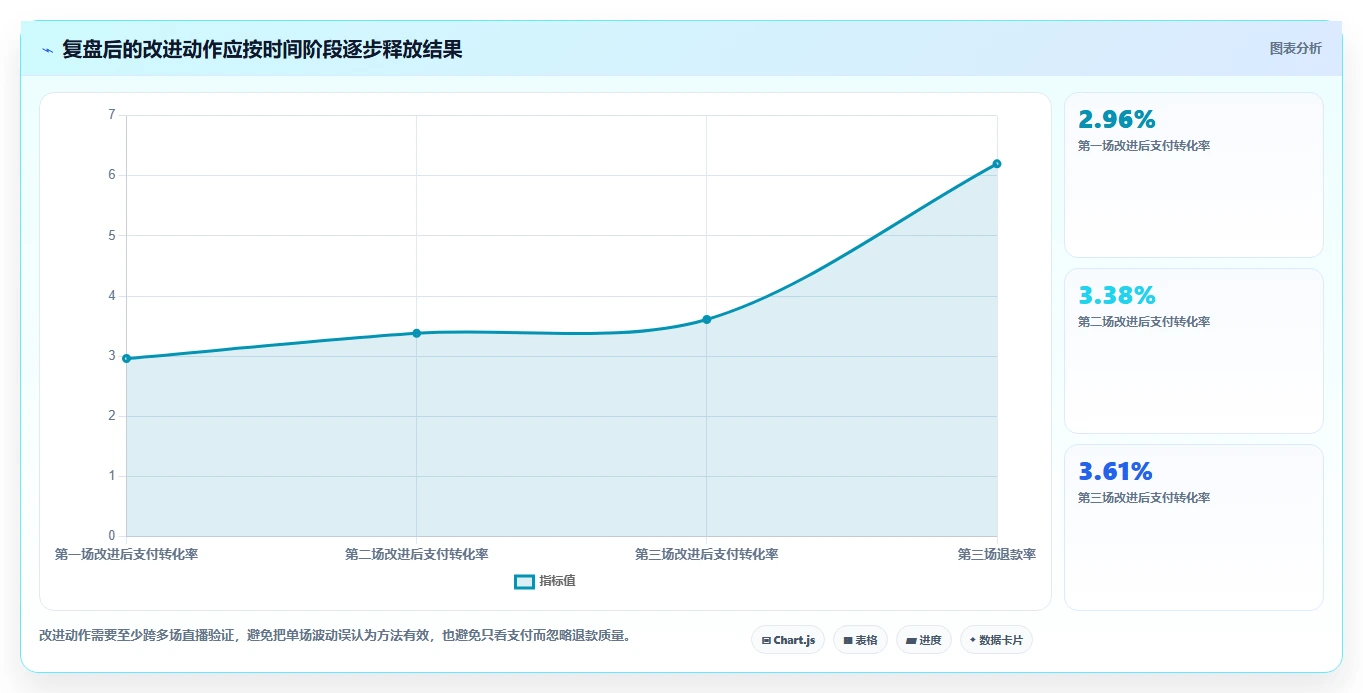This screenshot has width=1363, height=693.
Task: Click the x-axis label 第二场改进后支付转化率
Action: [417, 554]
